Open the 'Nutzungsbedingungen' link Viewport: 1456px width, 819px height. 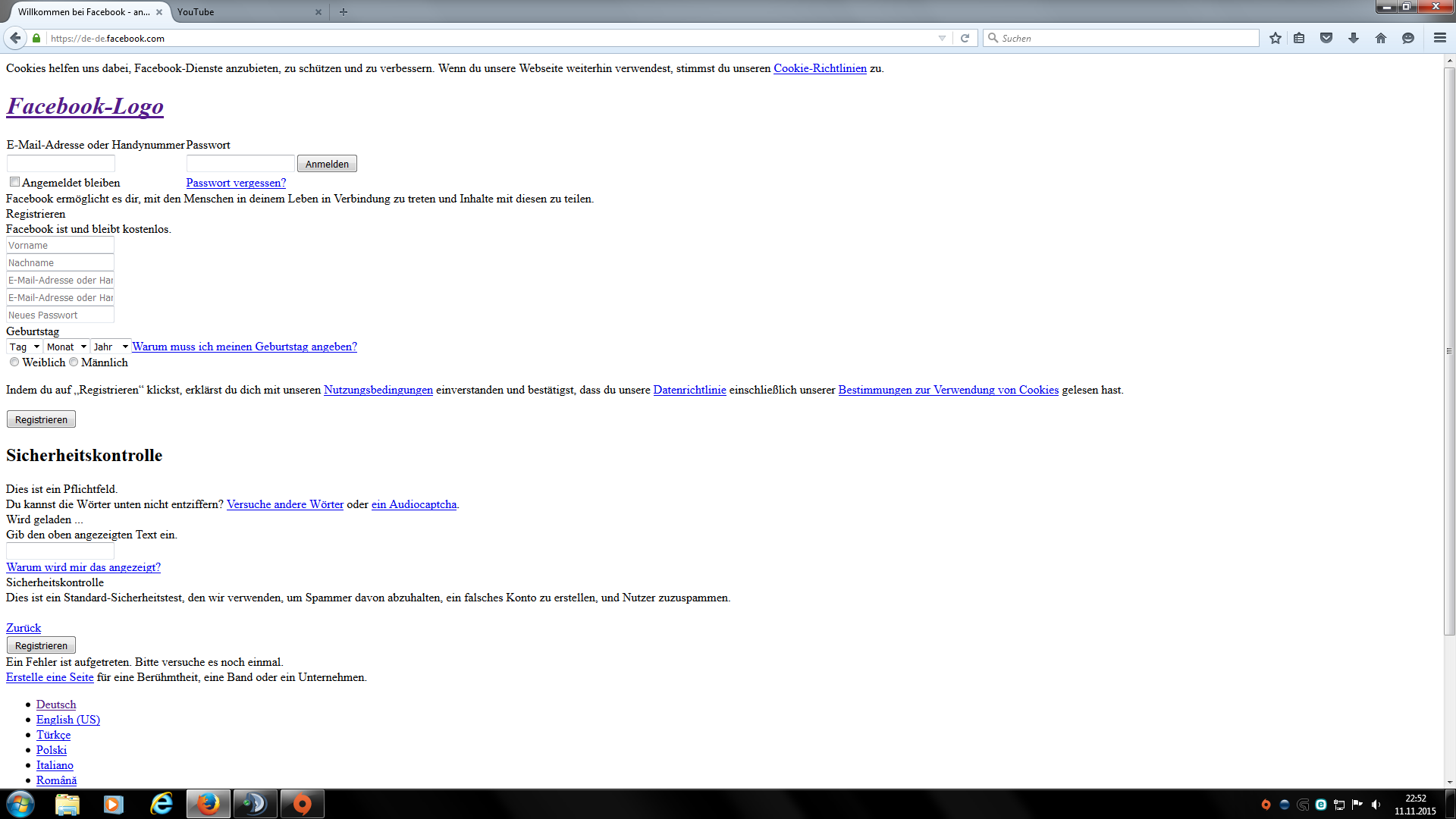(x=378, y=390)
